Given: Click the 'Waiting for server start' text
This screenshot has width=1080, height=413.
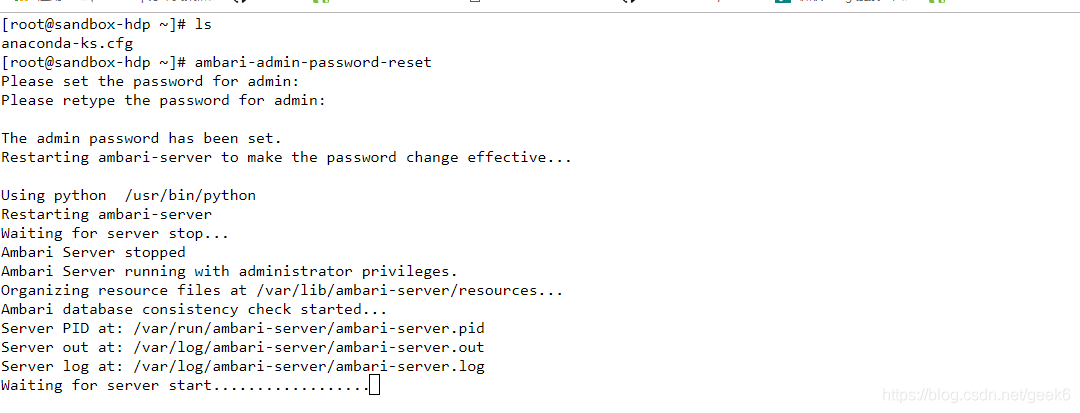Looking at the screenshot, I should point(106,385).
